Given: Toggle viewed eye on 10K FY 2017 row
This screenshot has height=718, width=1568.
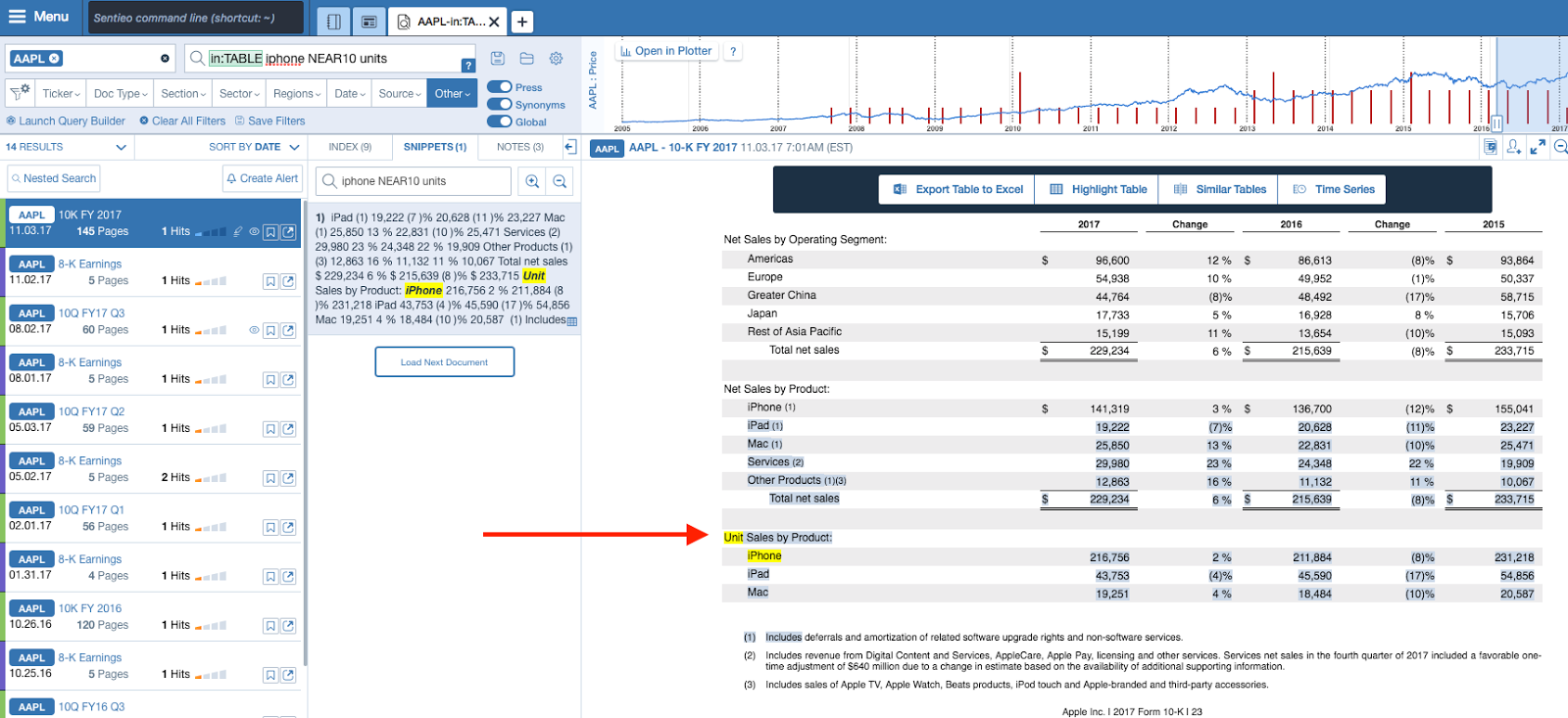Looking at the screenshot, I should tap(254, 232).
